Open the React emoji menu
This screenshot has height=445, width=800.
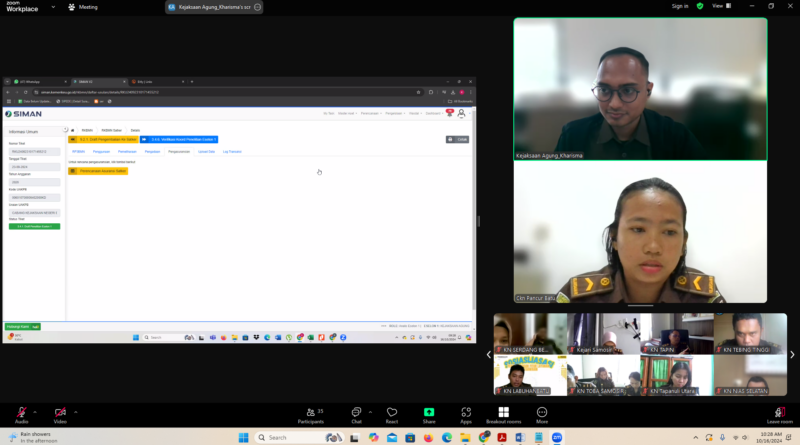[392, 414]
